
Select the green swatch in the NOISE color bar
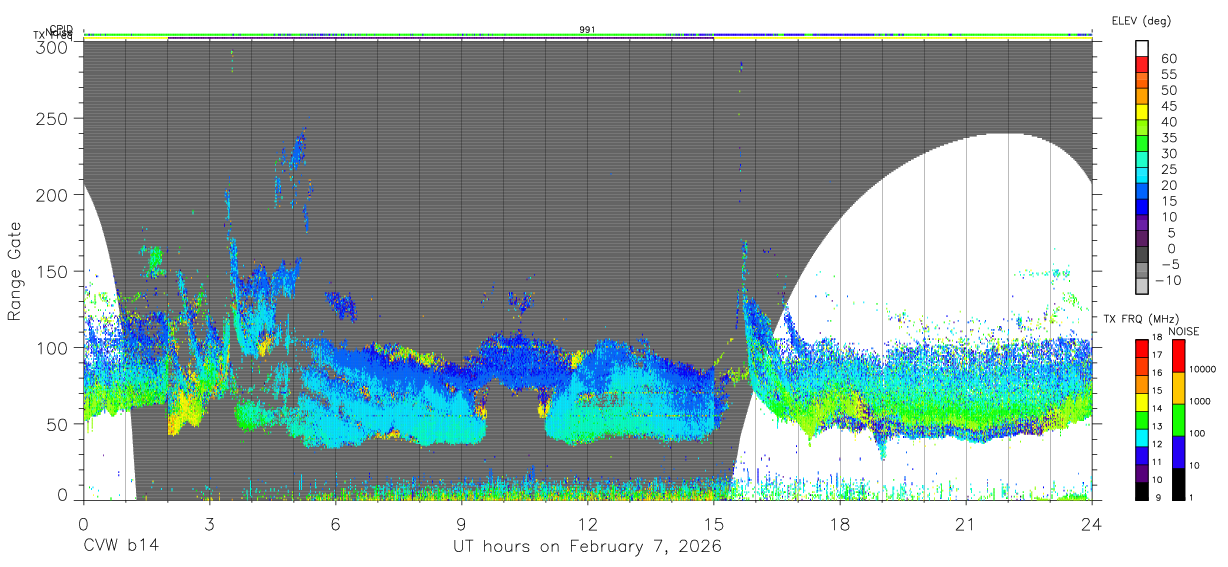click(x=1179, y=420)
